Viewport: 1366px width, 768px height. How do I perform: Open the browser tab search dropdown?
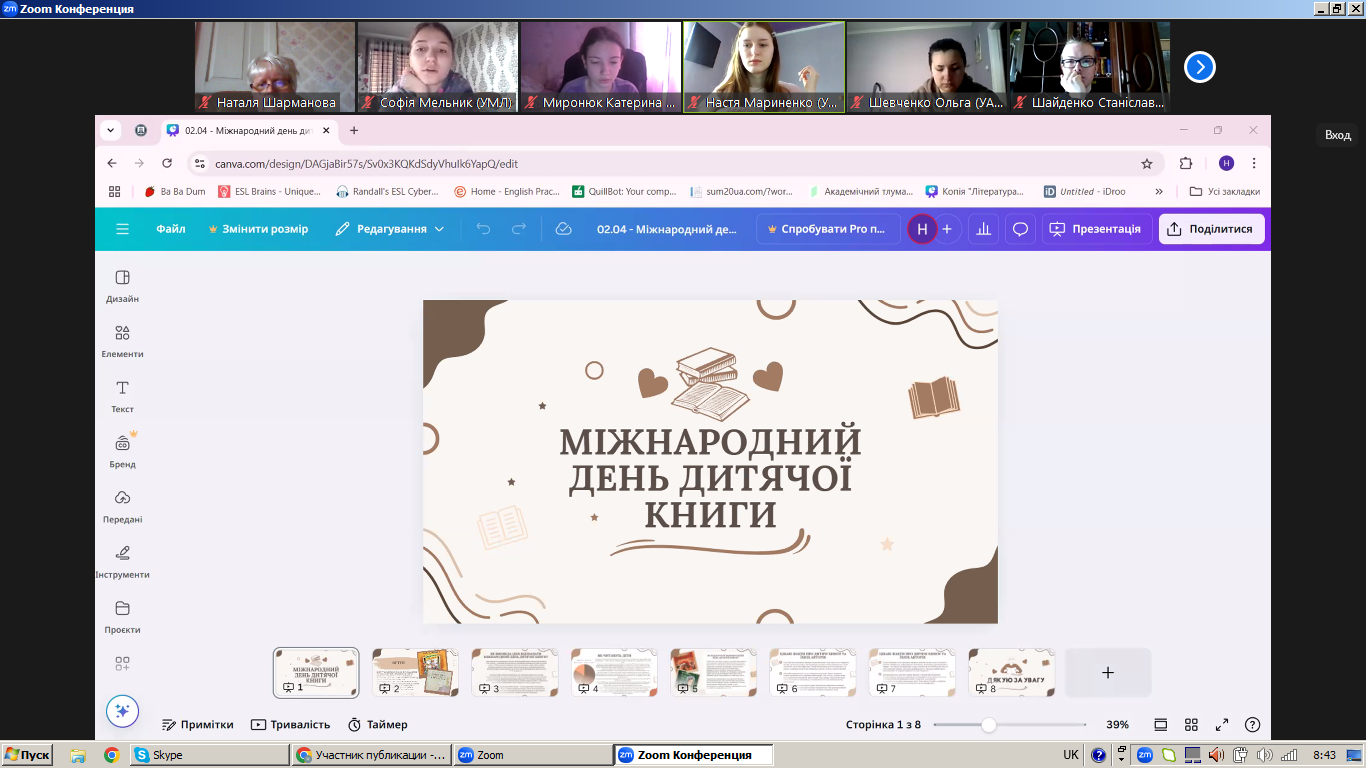coord(111,130)
